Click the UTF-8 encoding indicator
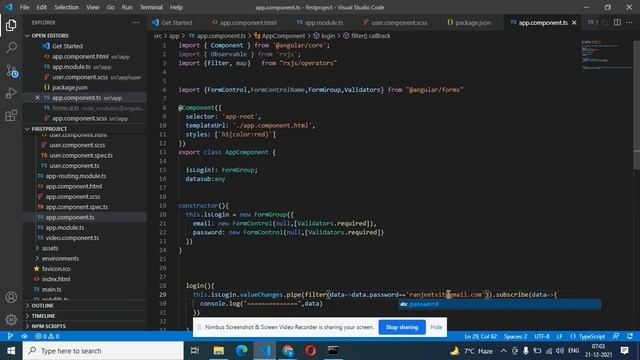Screen dimensions: 640x360 (x=542, y=336)
